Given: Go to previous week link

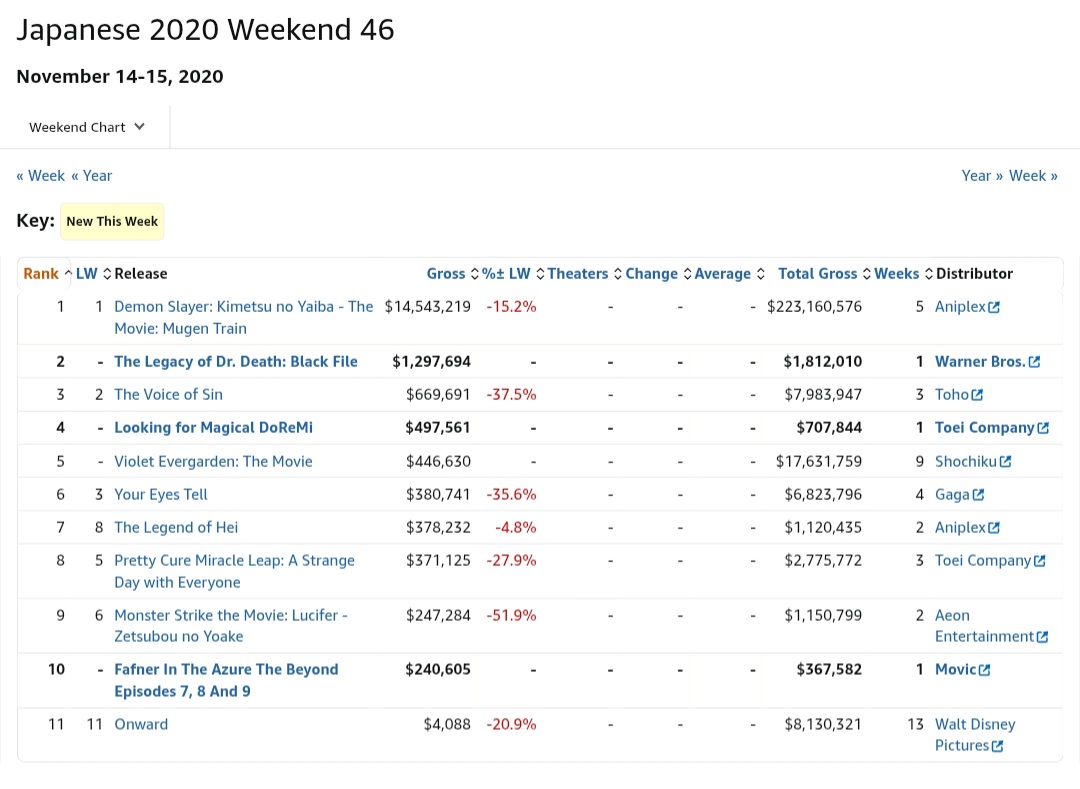Looking at the screenshot, I should 40,176.
